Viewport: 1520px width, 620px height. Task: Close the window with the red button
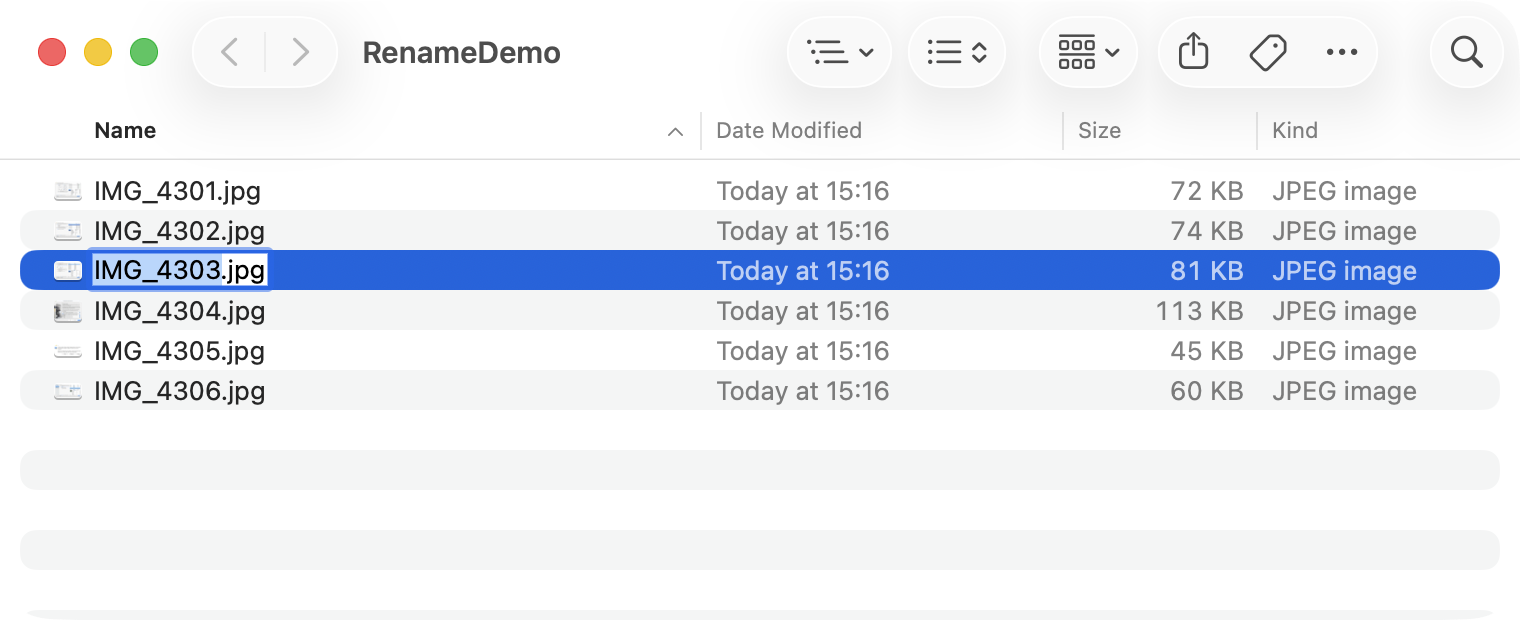point(52,52)
